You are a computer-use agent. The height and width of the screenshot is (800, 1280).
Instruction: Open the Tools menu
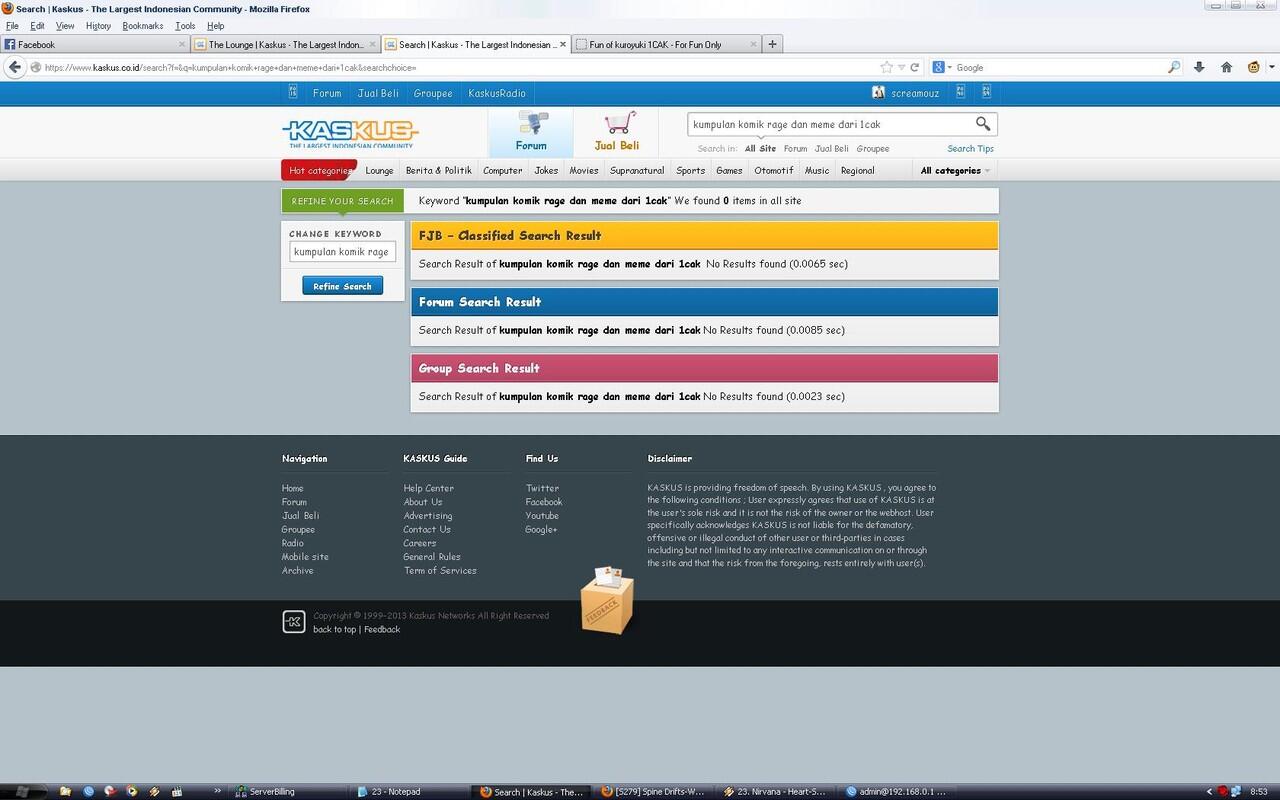coord(185,26)
